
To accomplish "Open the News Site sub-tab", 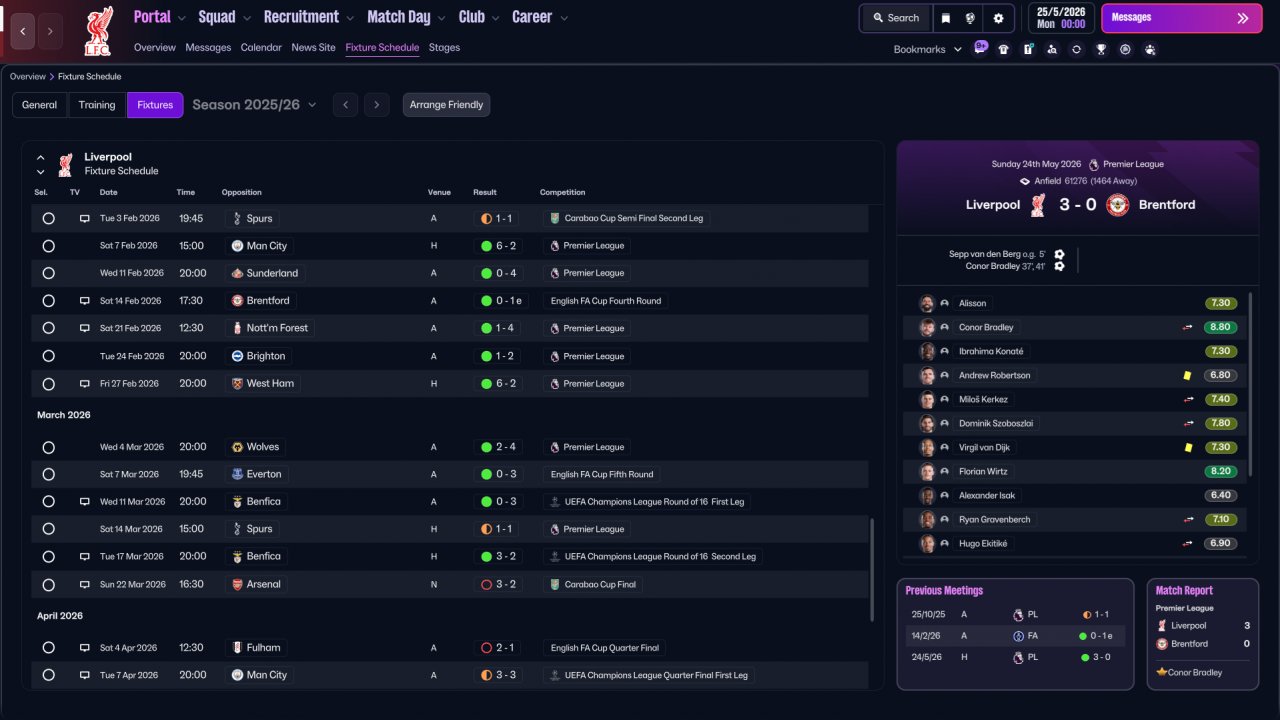I will click(x=314, y=48).
